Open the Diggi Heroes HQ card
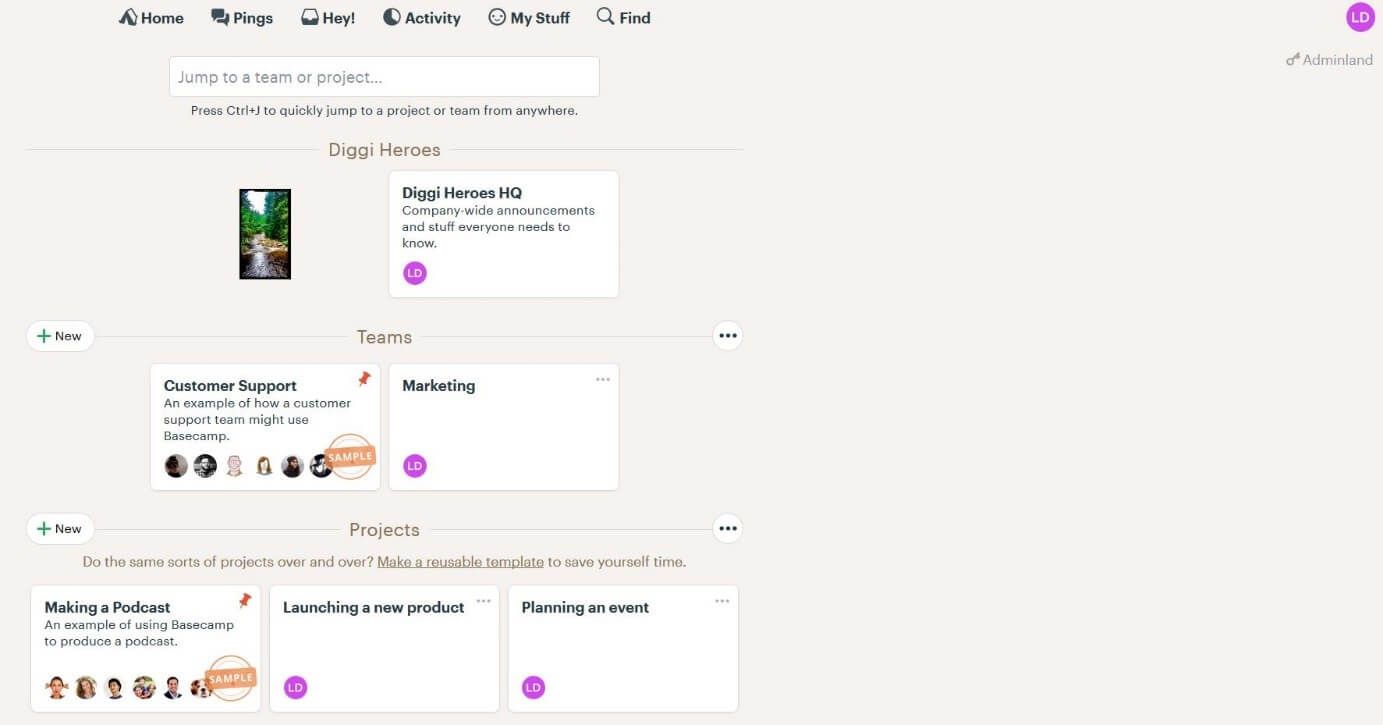The width and height of the screenshot is (1383, 725). (503, 233)
